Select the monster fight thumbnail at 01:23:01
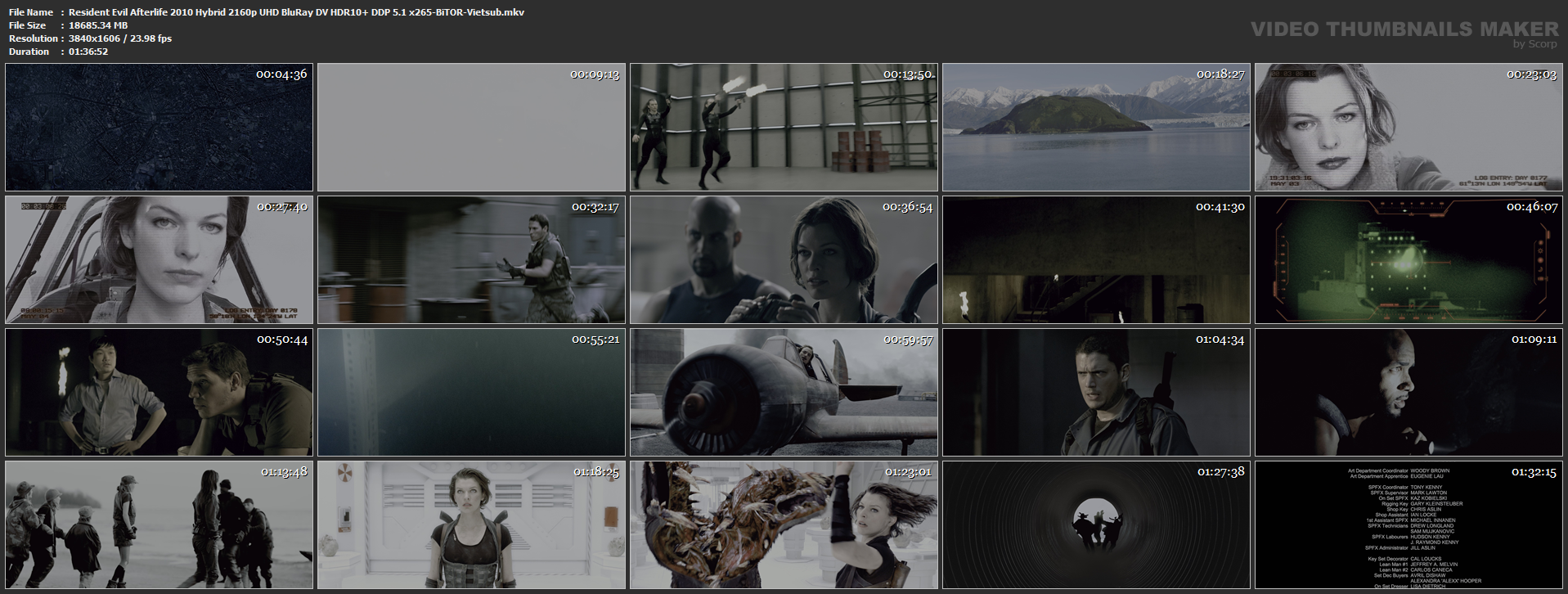Screen dimensions: 1568x594 pos(784,524)
